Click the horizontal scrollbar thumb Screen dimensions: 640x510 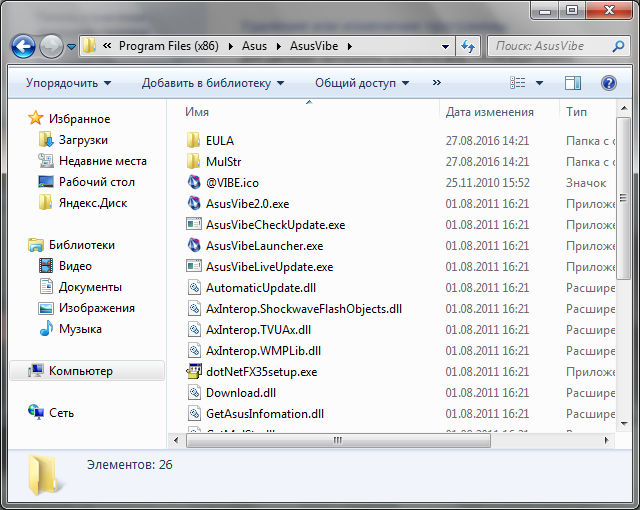tap(338, 440)
